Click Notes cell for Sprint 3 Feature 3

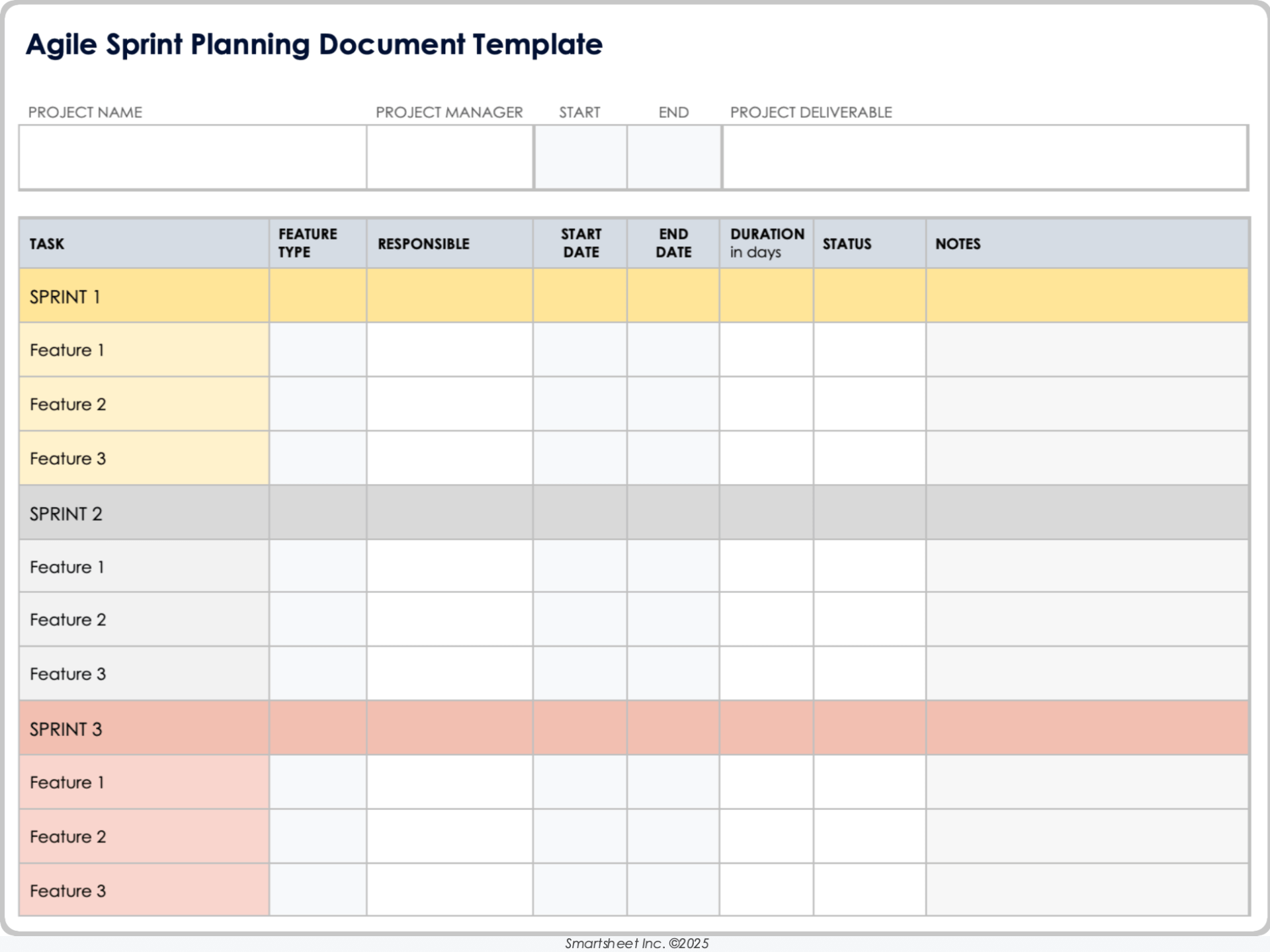tap(1087, 891)
